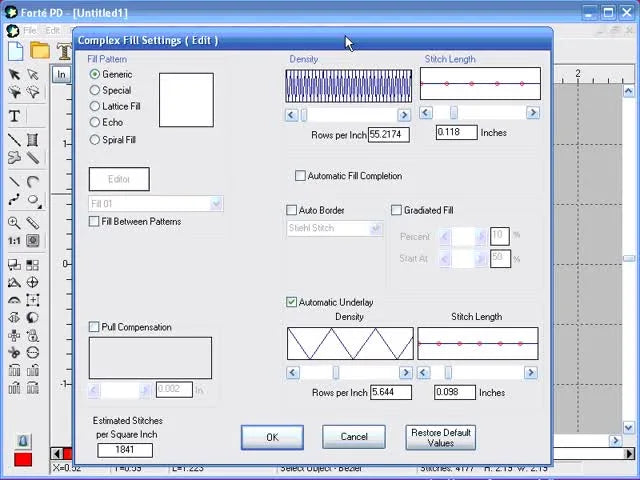640x480 pixels.
Task: Open the File menu
Action: tap(29, 31)
